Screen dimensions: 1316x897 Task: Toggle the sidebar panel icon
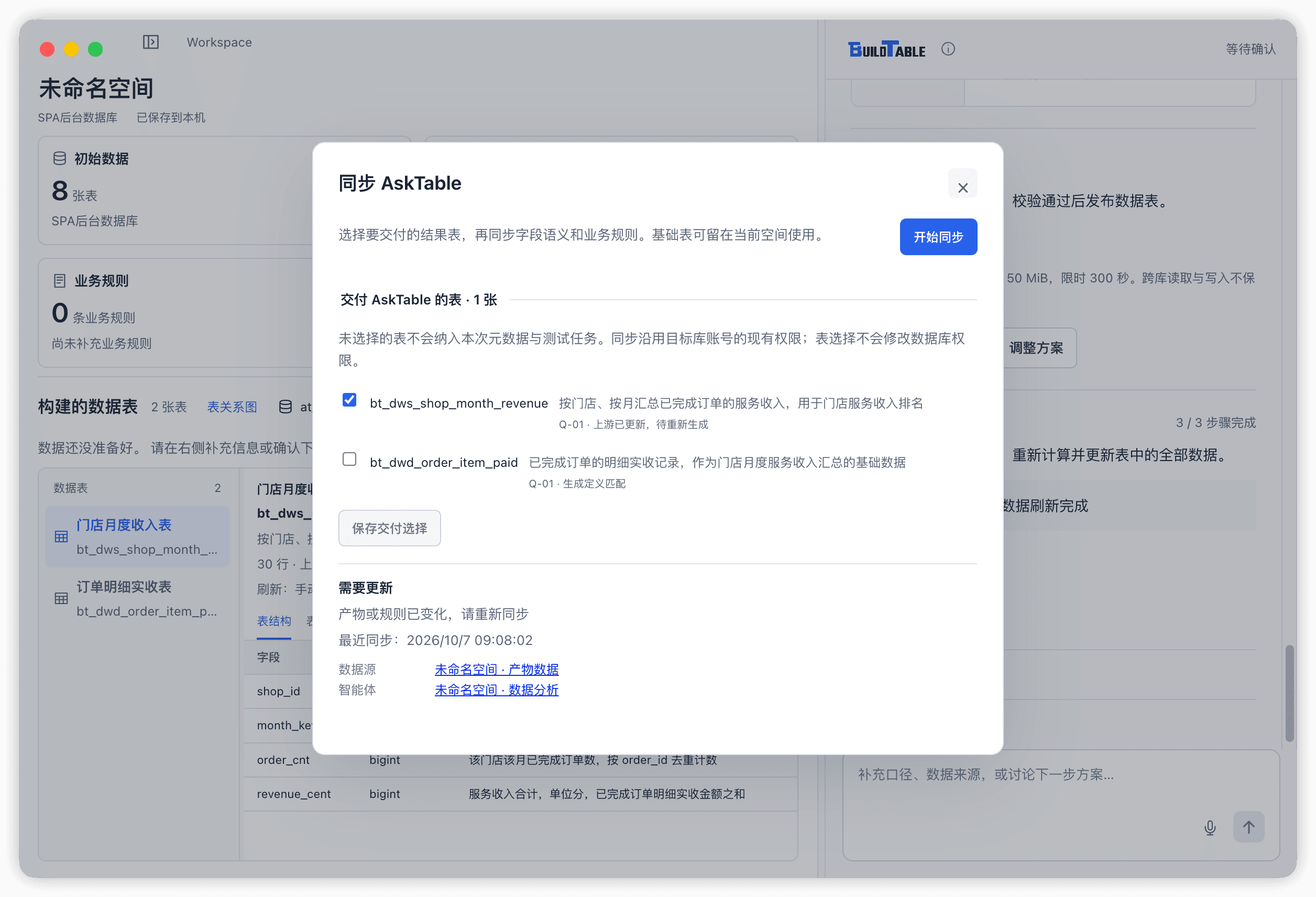point(151,42)
